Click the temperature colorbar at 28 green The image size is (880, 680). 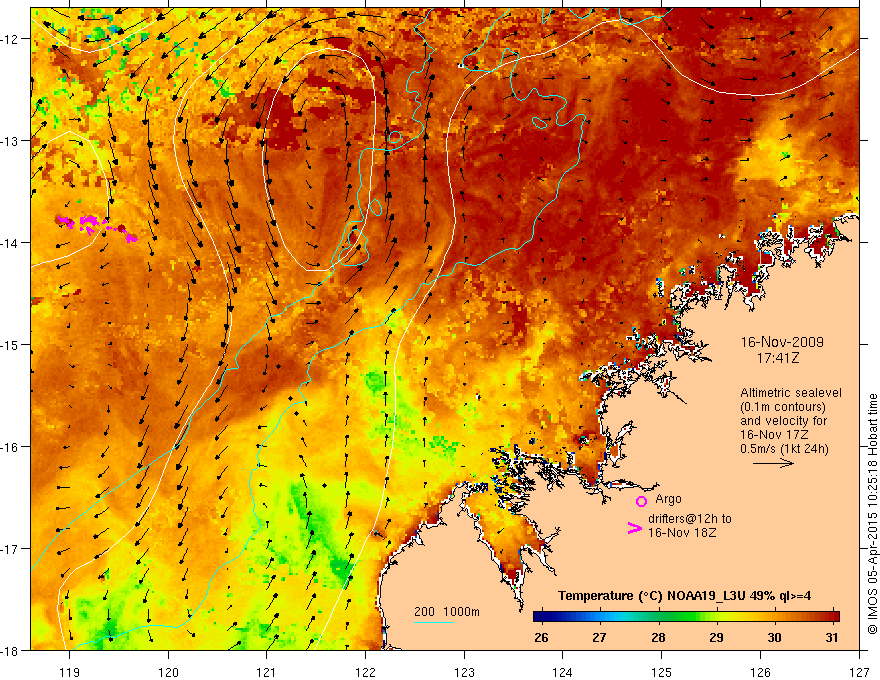pos(658,617)
